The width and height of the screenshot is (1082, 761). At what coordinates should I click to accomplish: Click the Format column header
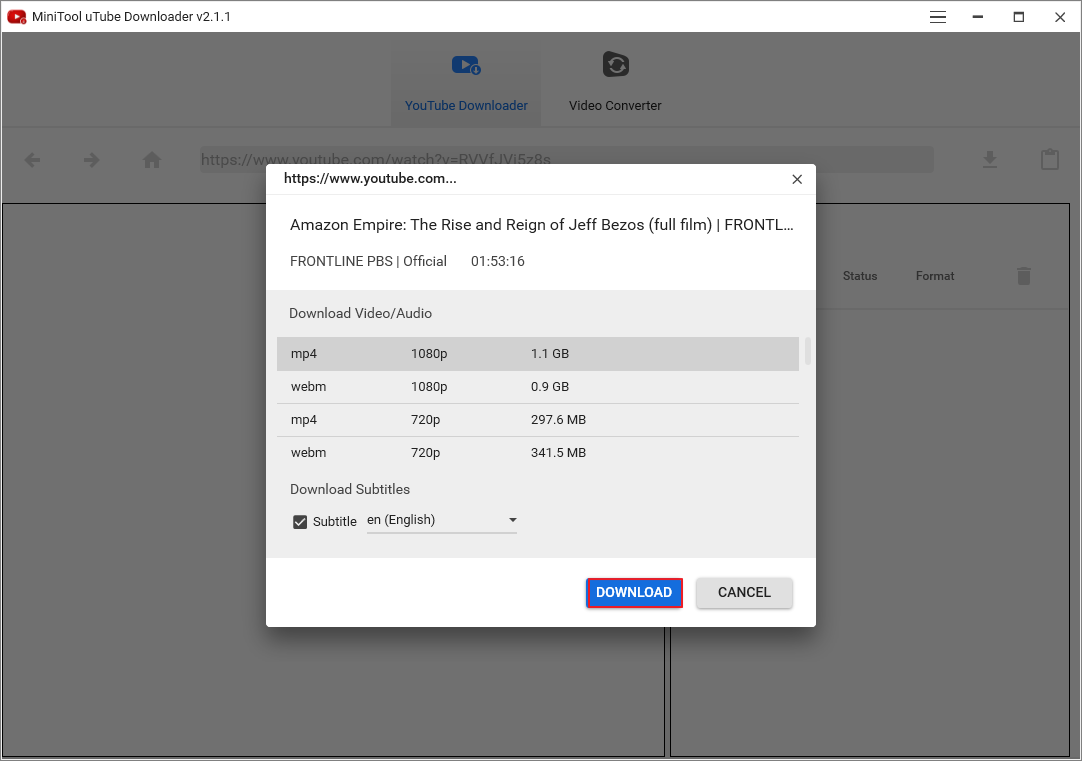[935, 276]
